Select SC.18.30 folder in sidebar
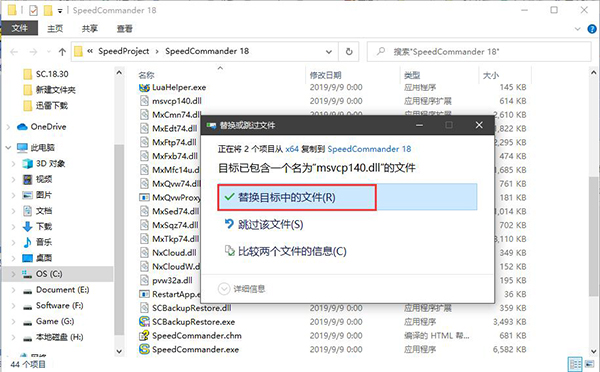 point(52,74)
